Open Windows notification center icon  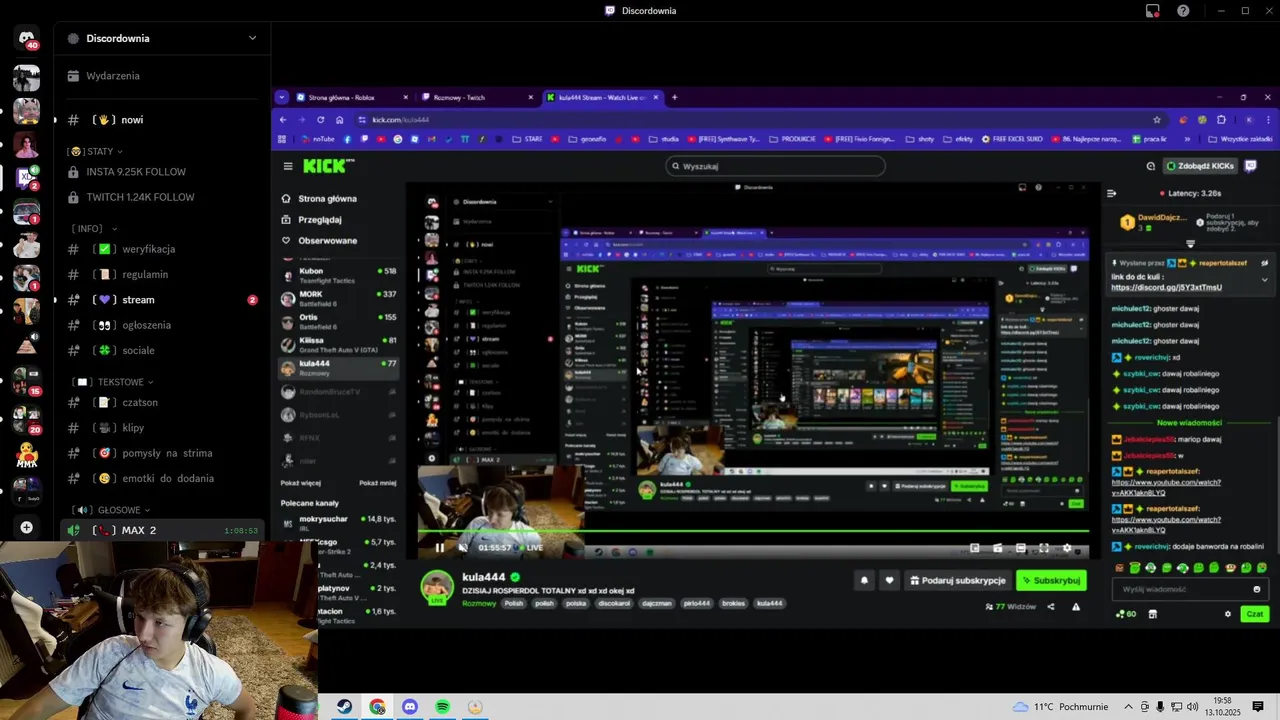(1258, 707)
